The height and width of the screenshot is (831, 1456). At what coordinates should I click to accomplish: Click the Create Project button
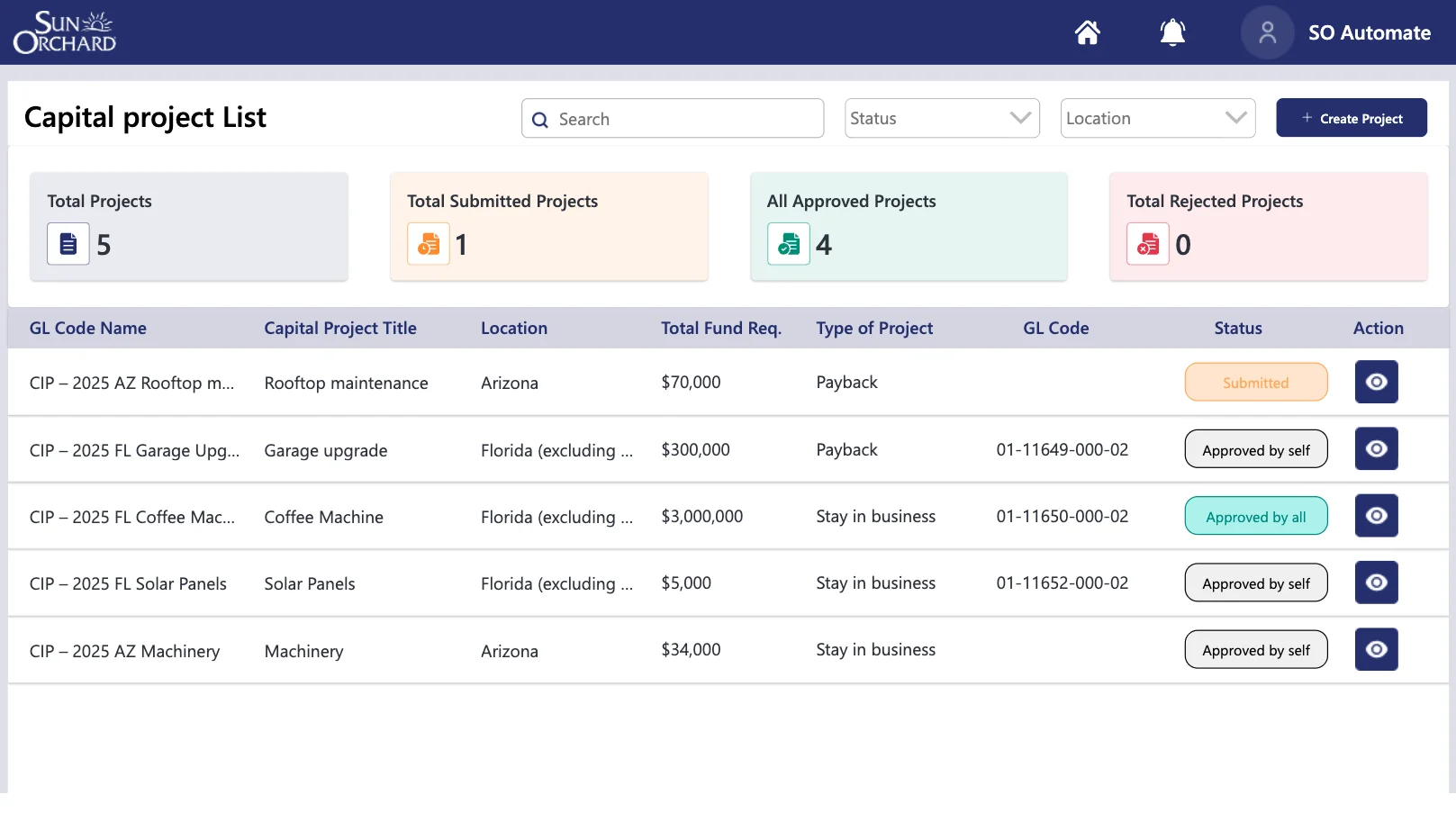pyautogui.click(x=1351, y=118)
